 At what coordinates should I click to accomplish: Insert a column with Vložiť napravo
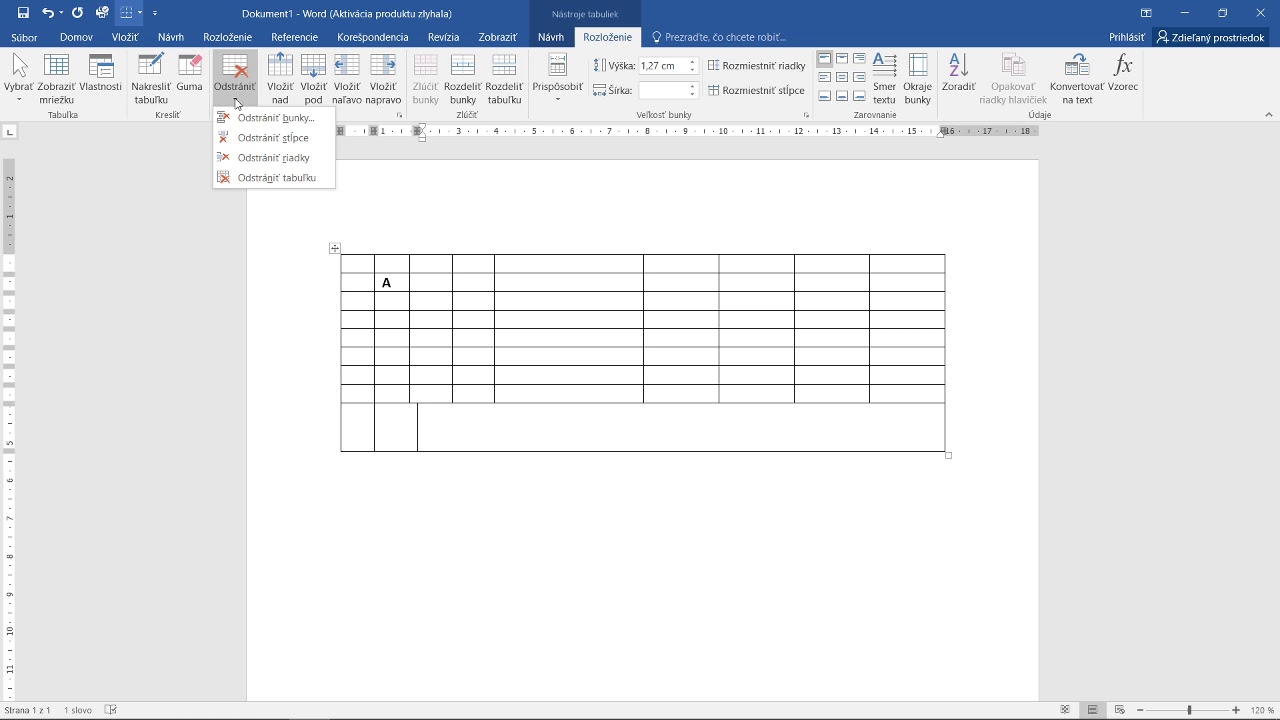click(x=383, y=79)
